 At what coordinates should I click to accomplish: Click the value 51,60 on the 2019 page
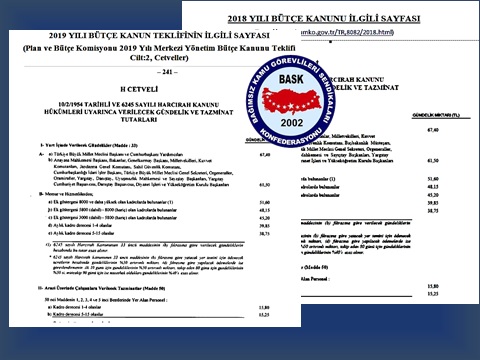pyautogui.click(x=265, y=202)
